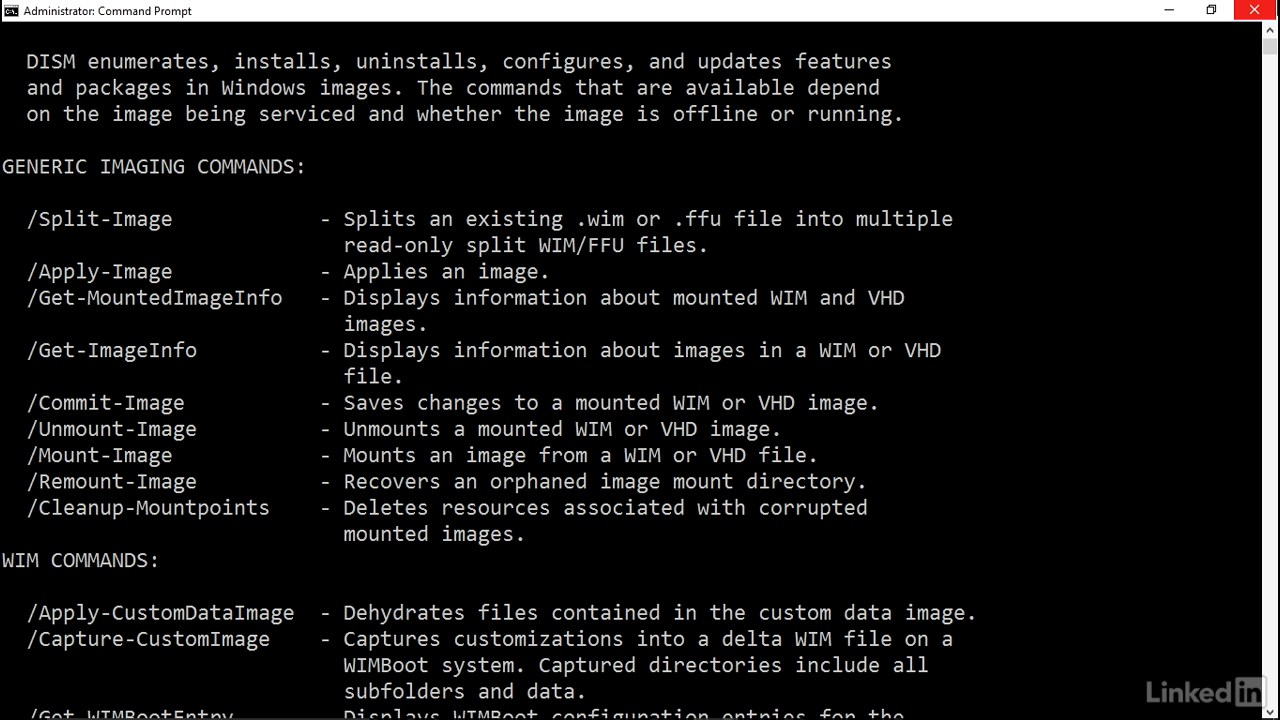Viewport: 1280px width, 720px height.
Task: Click the /Unmount-Image command text
Action: point(111,429)
